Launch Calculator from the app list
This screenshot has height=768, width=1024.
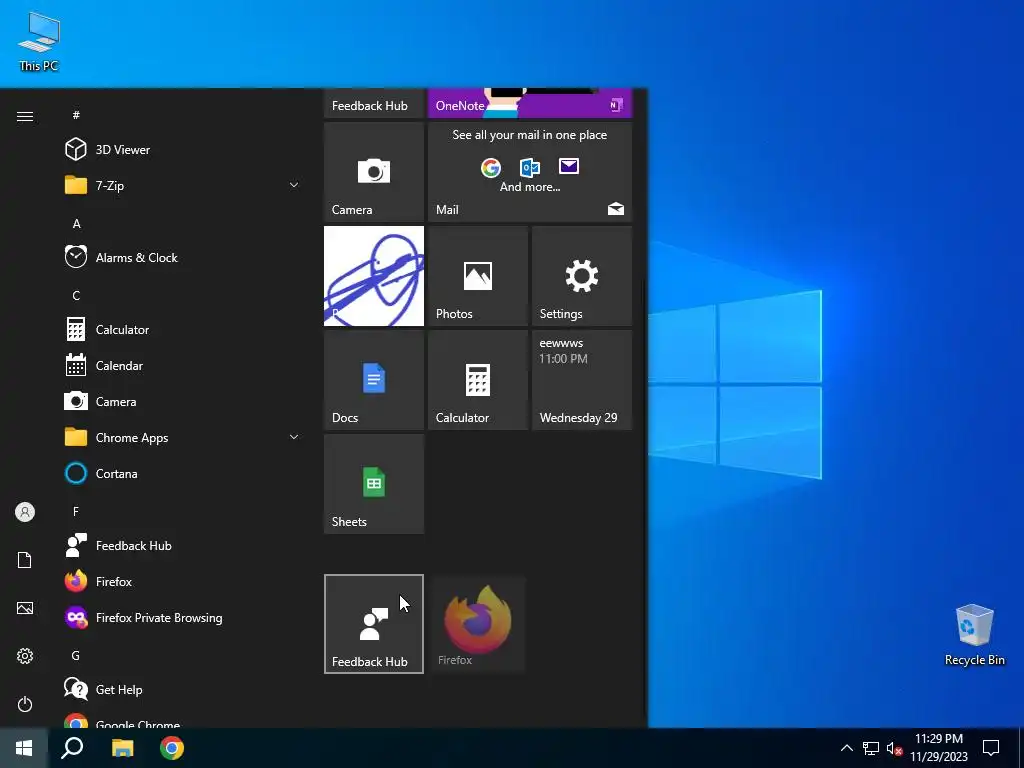point(183,330)
